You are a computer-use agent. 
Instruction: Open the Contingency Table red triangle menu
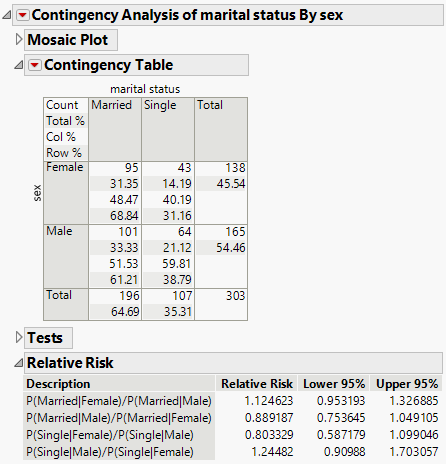click(35, 65)
